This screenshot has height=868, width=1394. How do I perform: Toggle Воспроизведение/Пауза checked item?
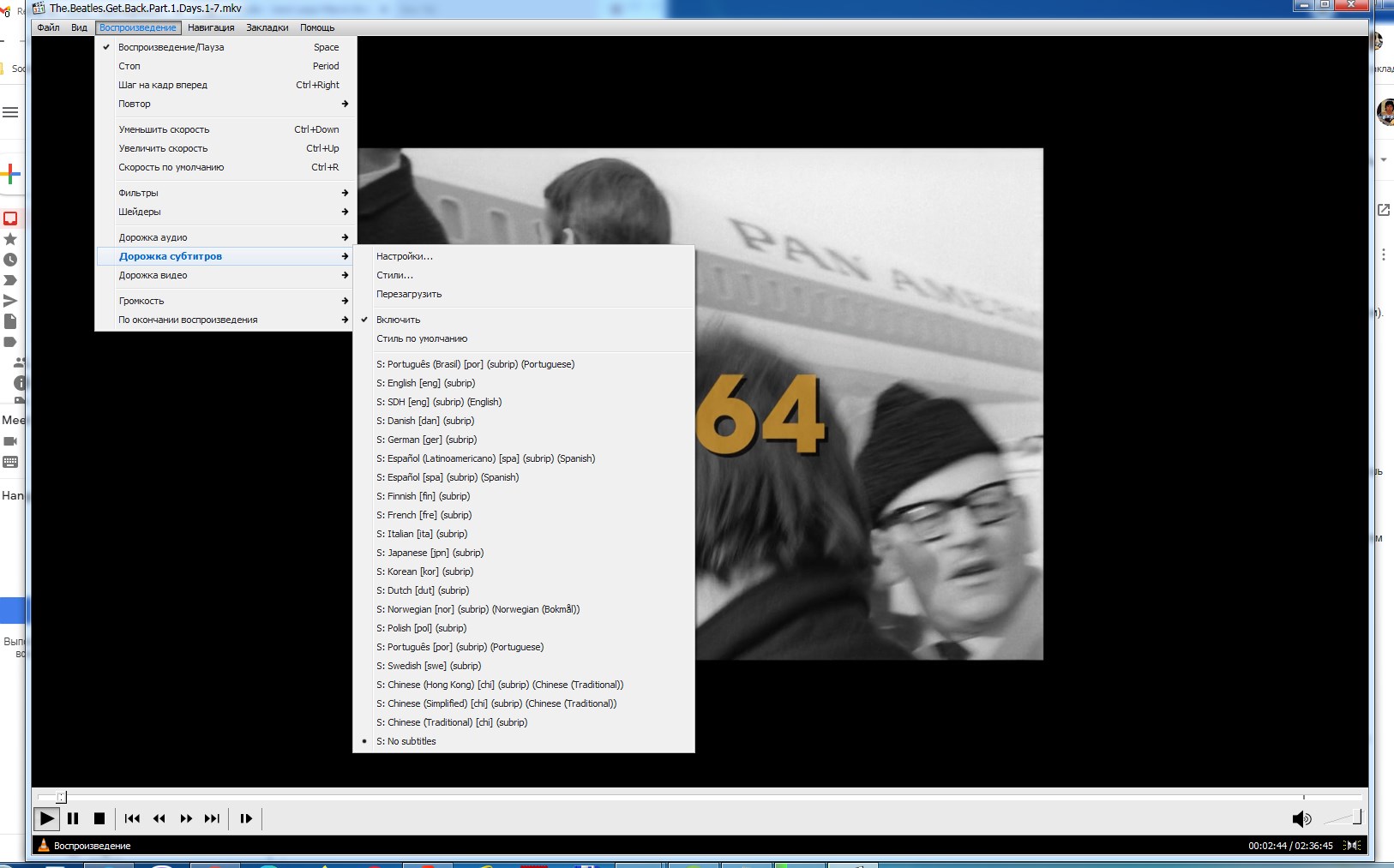(225, 47)
